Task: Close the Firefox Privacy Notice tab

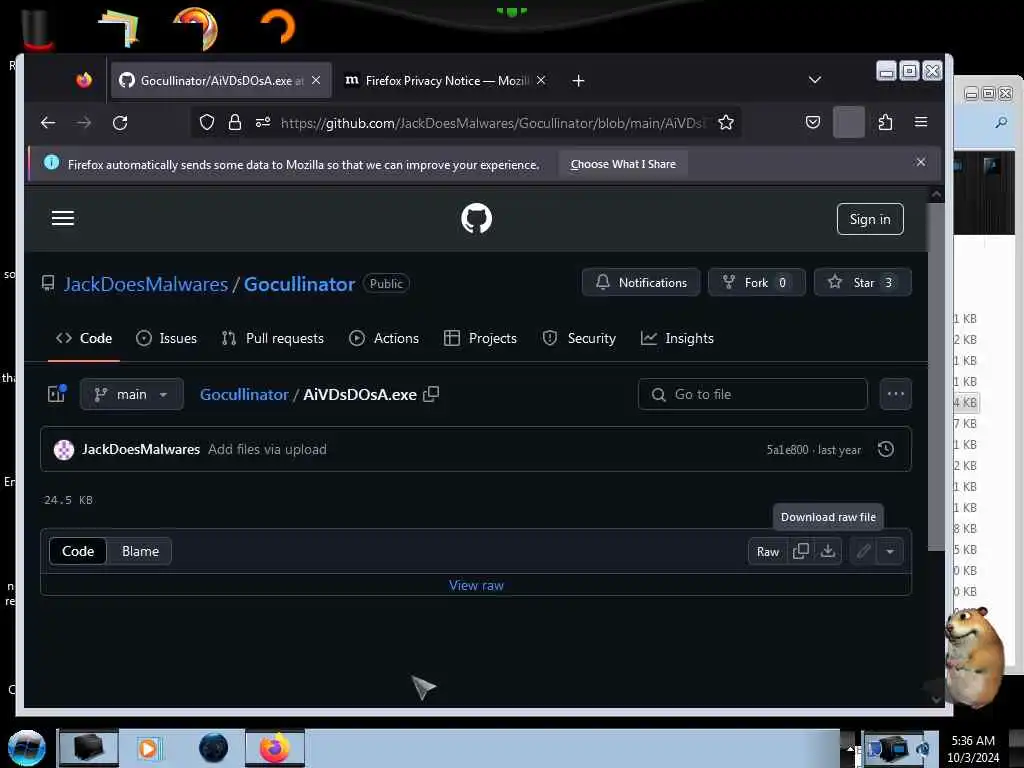Action: point(541,80)
